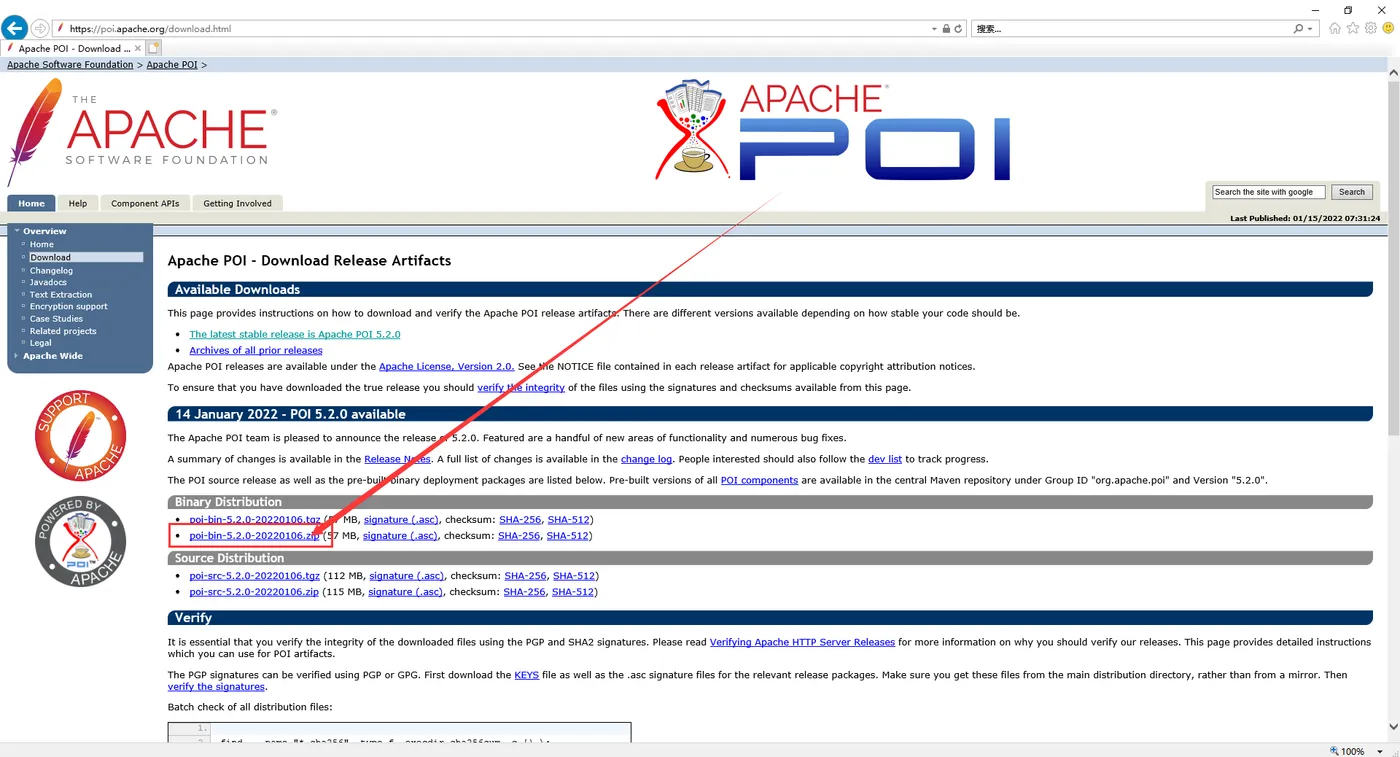1400x757 pixels.
Task: Open the Getting Involved tab
Action: (237, 203)
